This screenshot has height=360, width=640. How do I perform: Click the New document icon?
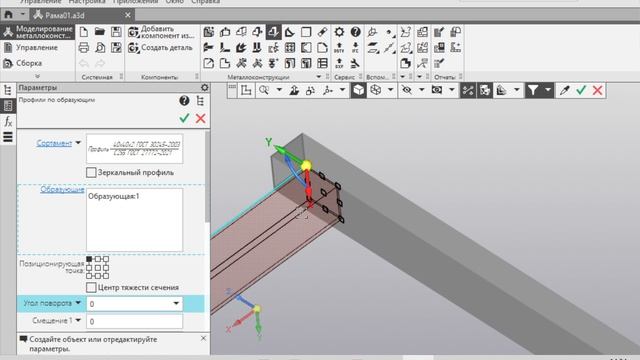point(84,32)
